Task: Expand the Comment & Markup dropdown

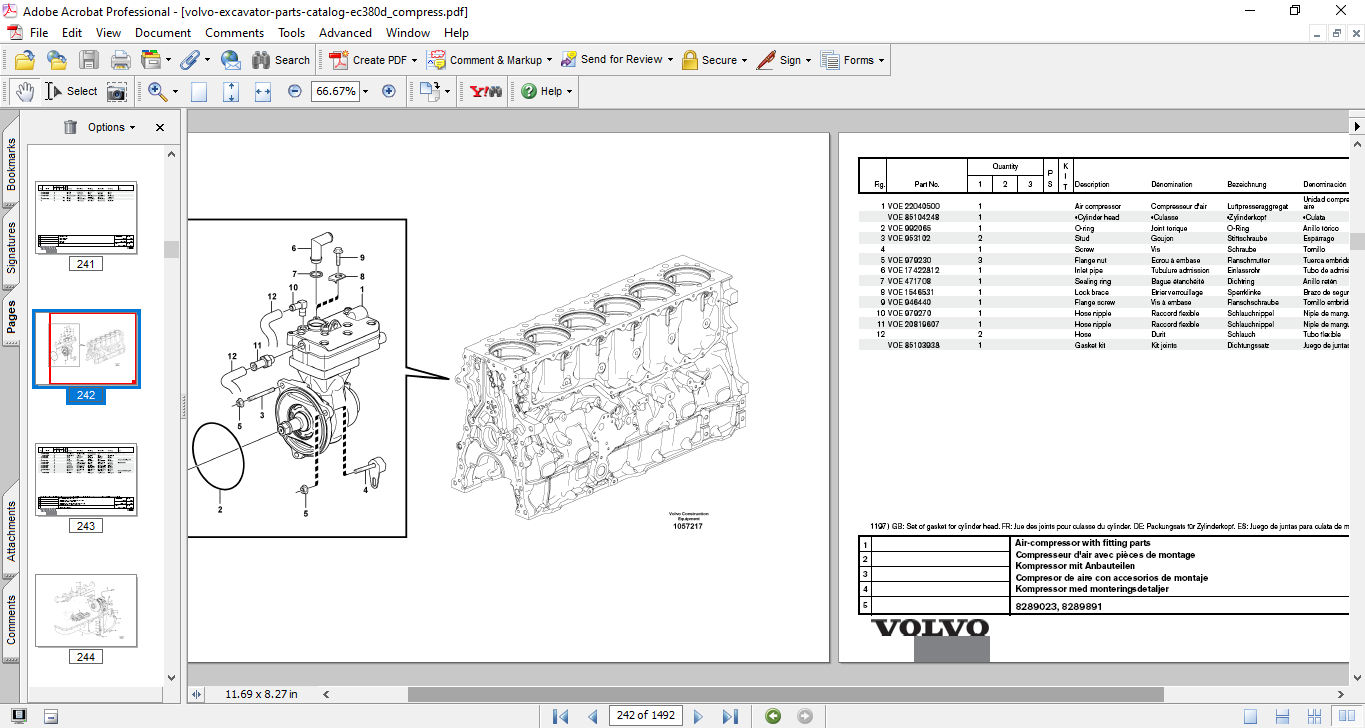Action: 549,60
